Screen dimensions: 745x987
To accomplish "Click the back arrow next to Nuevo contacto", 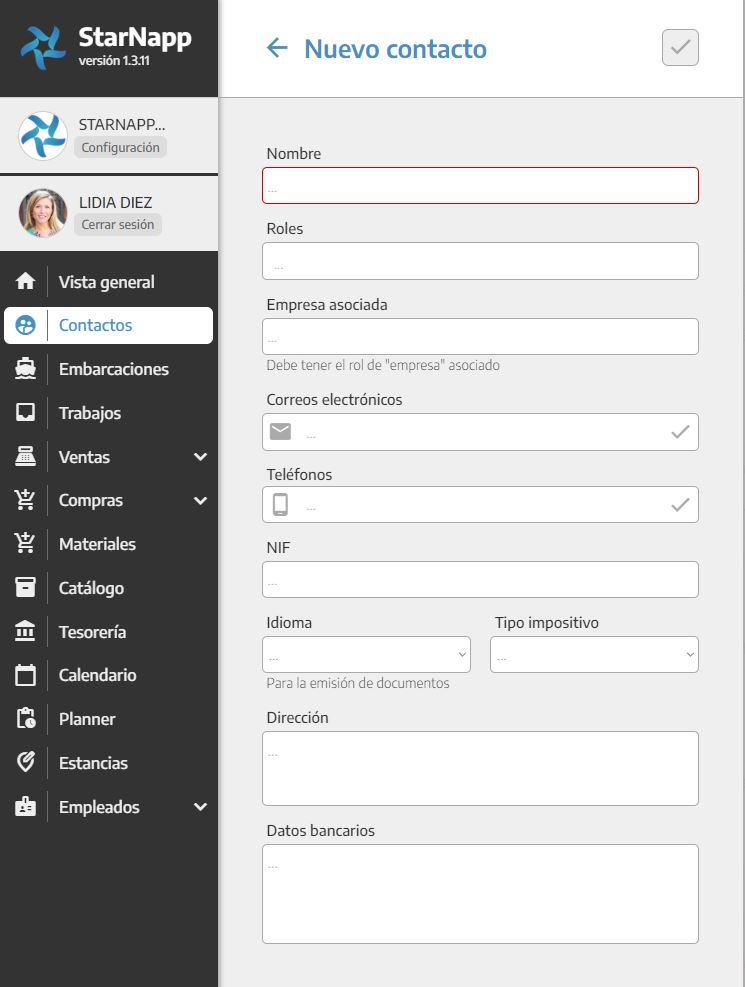I will [x=277, y=48].
